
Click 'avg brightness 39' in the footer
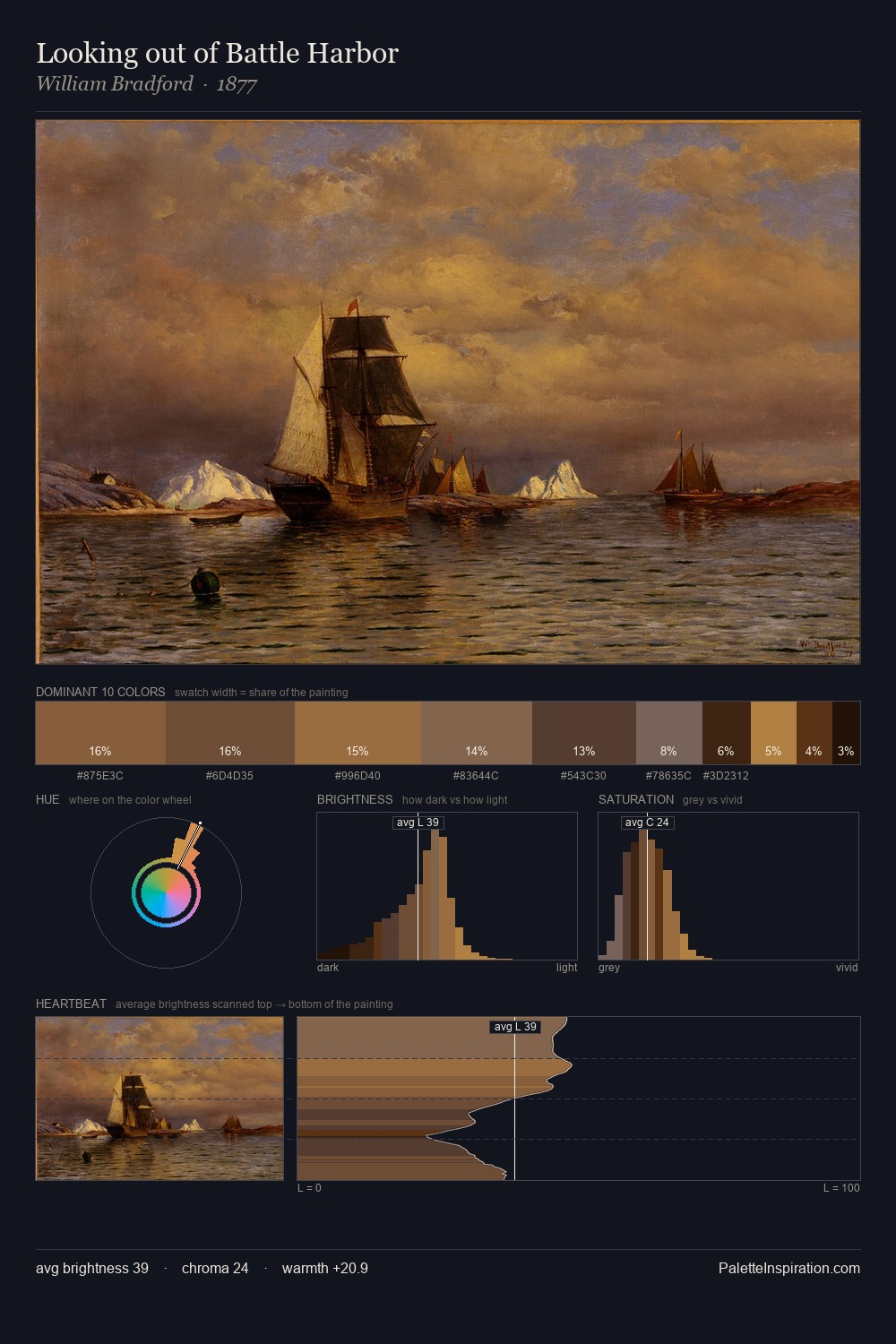pos(92,1268)
